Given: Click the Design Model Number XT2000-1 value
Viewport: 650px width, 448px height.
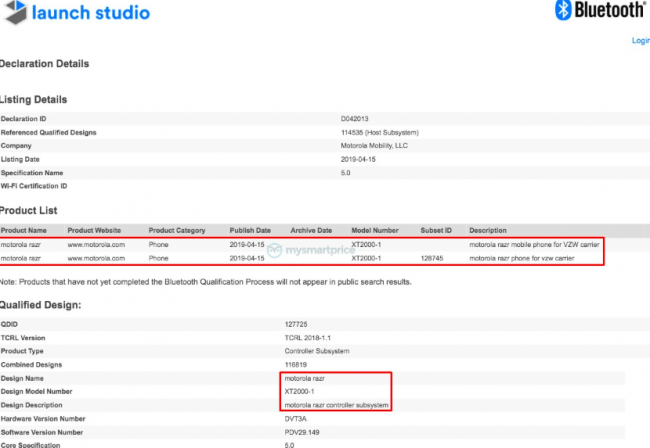Looking at the screenshot, I should tap(302, 392).
